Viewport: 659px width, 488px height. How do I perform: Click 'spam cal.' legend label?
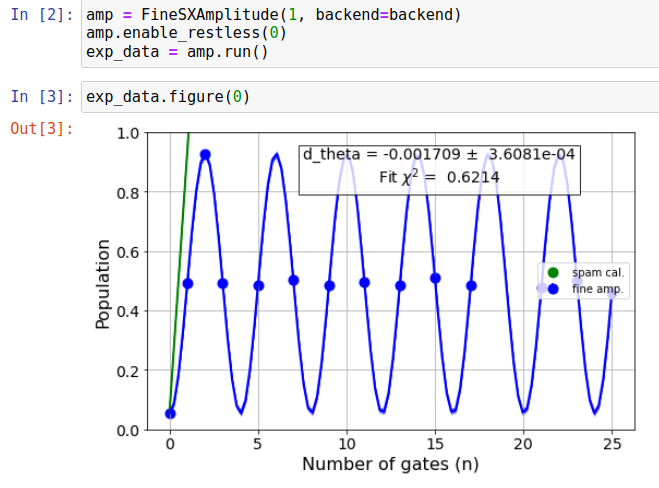(x=598, y=273)
